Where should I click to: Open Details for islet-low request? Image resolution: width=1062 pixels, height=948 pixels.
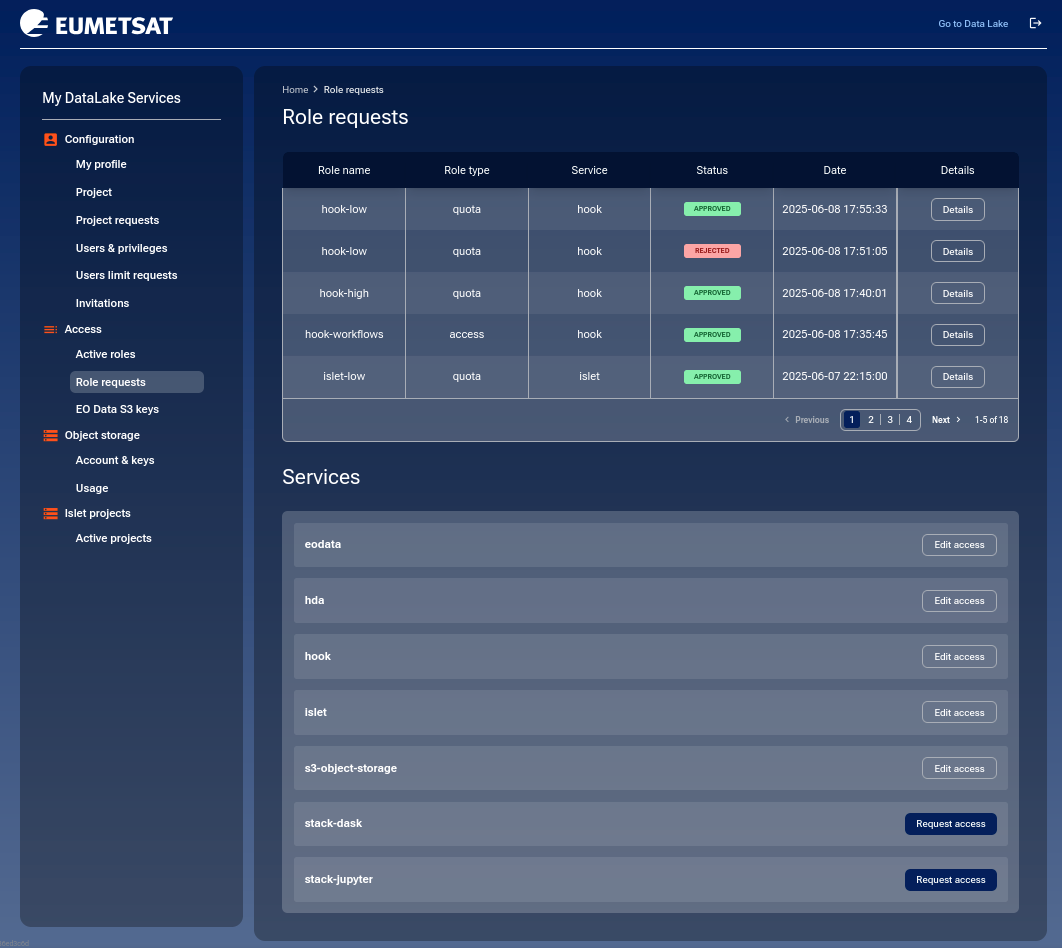click(957, 376)
